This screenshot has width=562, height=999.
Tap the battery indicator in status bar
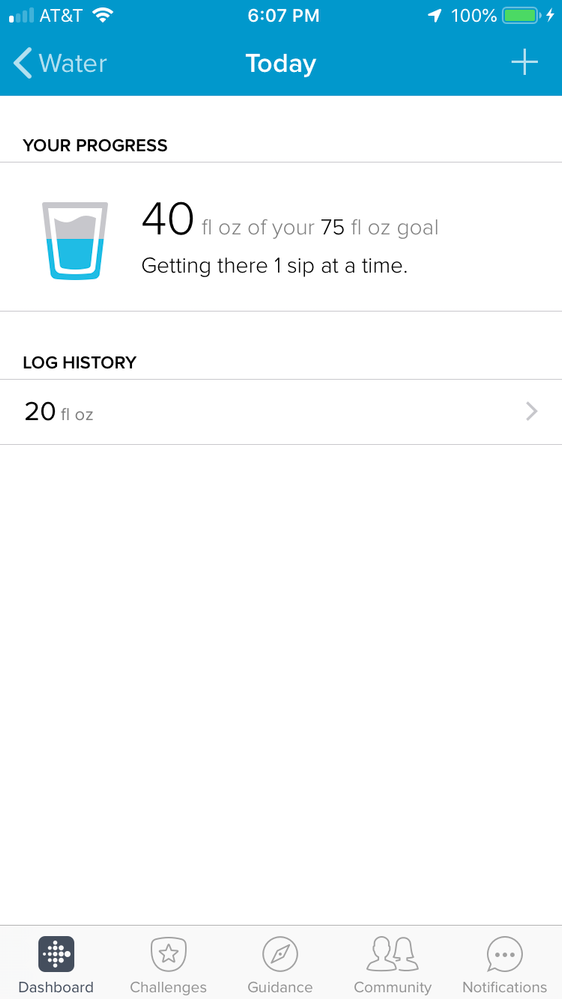(x=522, y=15)
